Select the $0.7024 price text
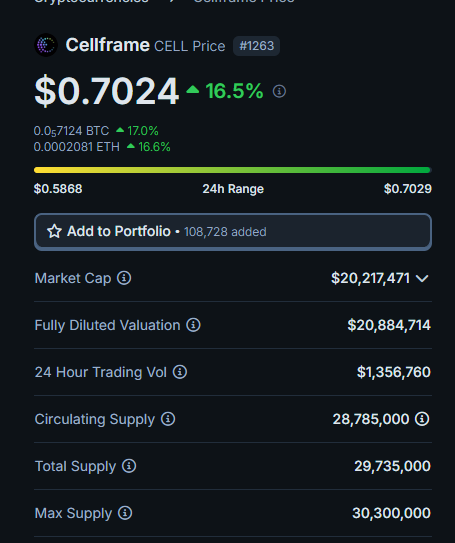The width and height of the screenshot is (455, 543). 106,91
